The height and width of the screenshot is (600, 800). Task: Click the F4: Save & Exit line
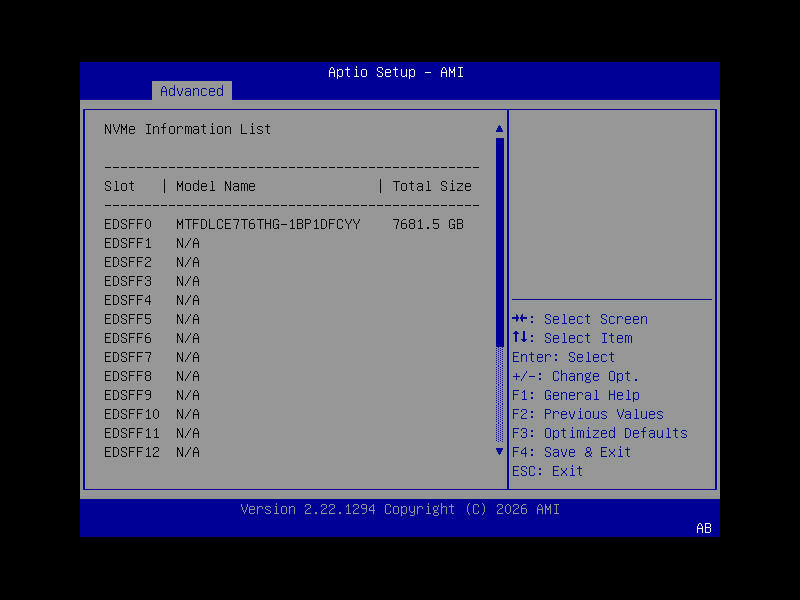pyautogui.click(x=571, y=452)
